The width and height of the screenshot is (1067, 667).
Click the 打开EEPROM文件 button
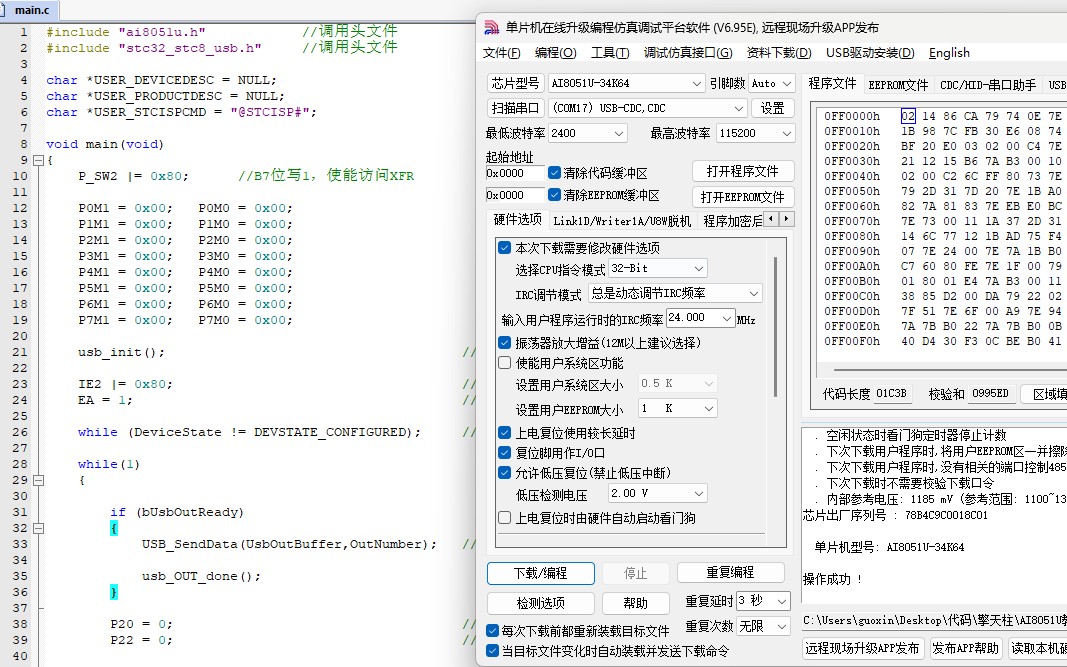(x=742, y=197)
